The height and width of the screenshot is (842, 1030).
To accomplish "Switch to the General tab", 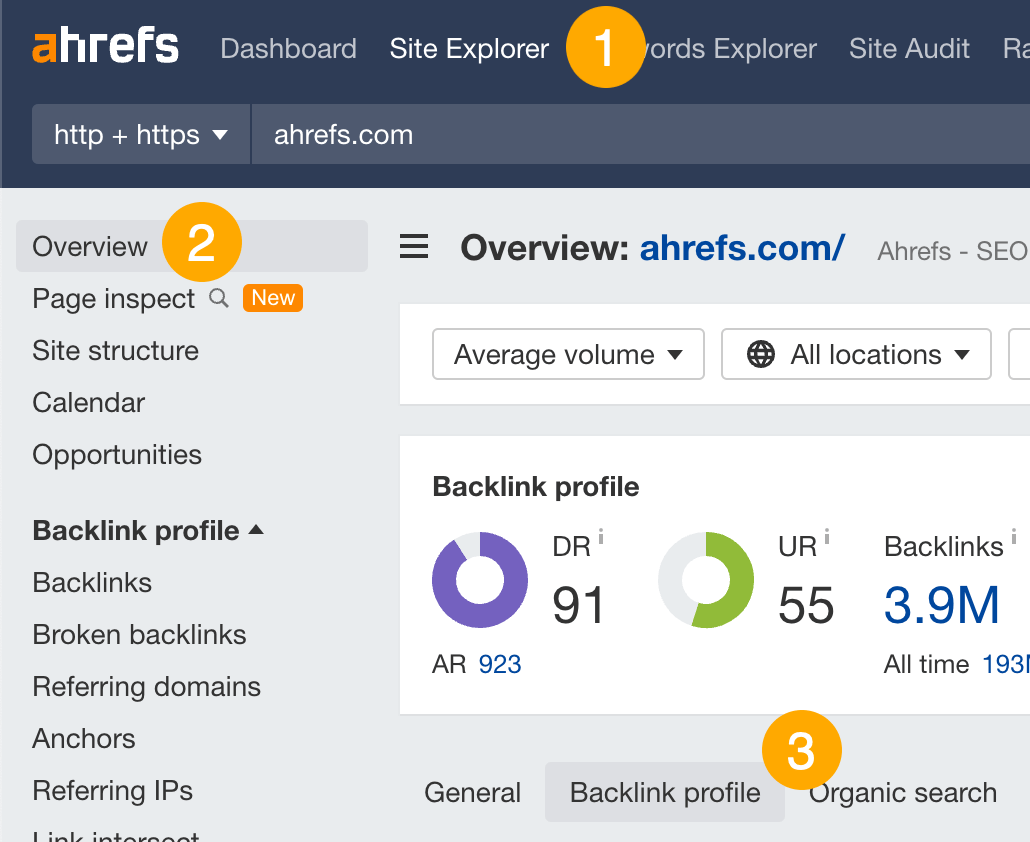I will point(472,792).
